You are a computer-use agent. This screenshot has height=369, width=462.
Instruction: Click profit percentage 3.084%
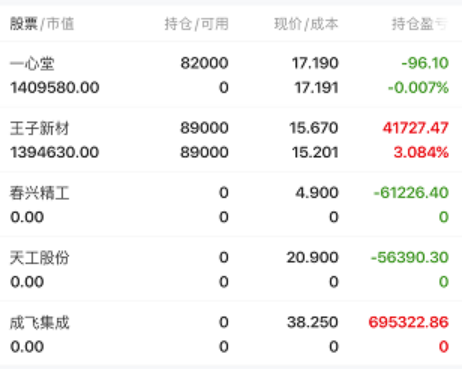[x=421, y=152]
